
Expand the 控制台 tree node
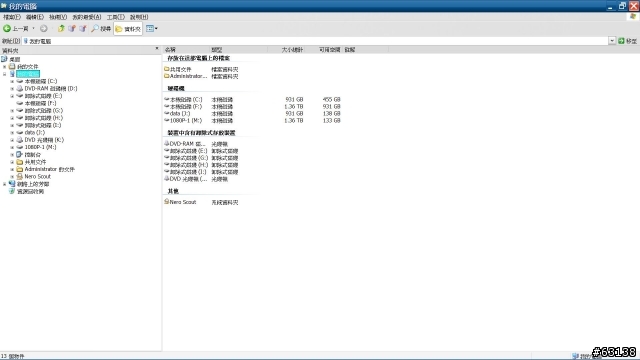tap(12, 155)
